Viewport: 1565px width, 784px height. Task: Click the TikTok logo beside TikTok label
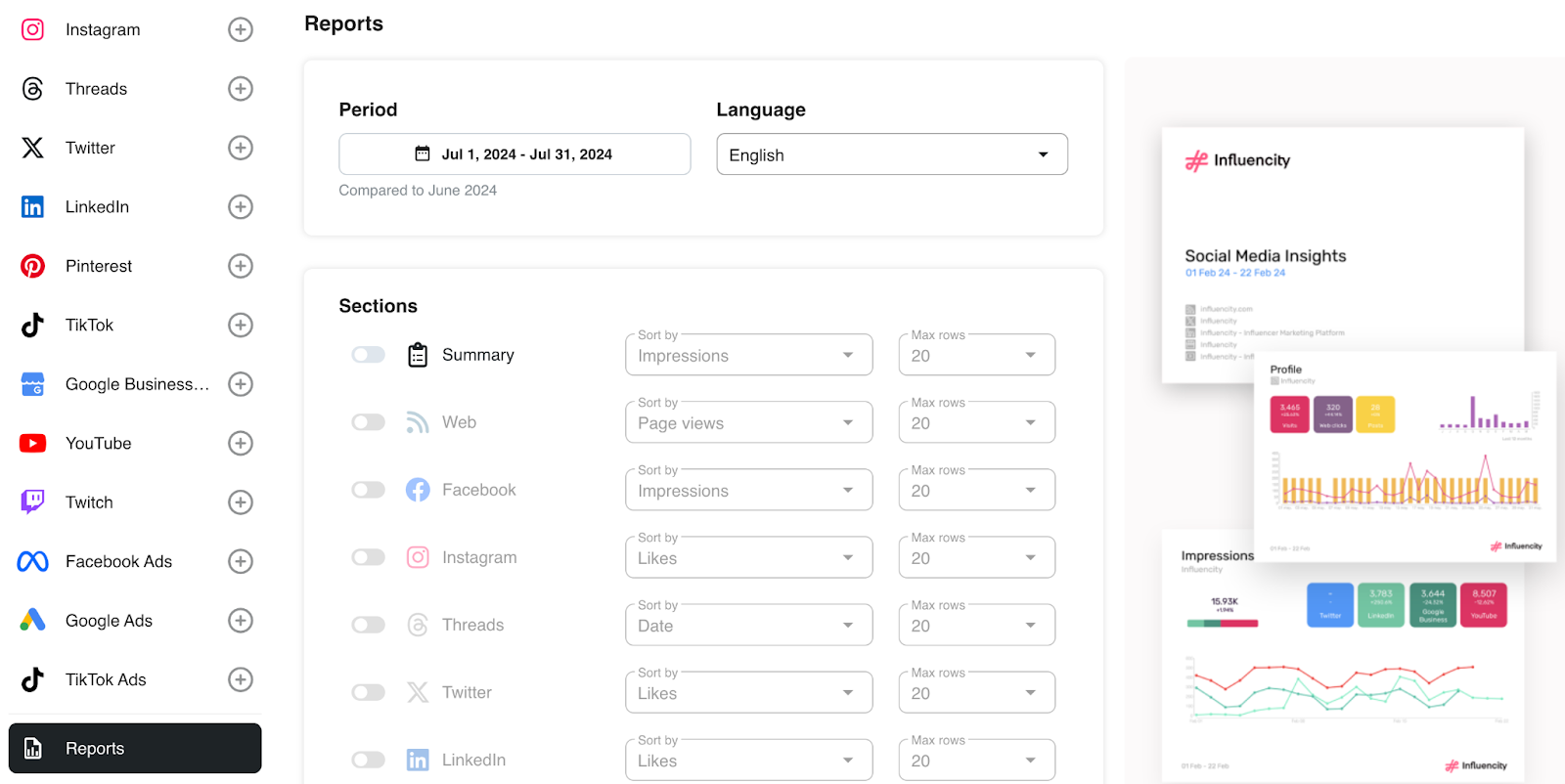pos(32,325)
